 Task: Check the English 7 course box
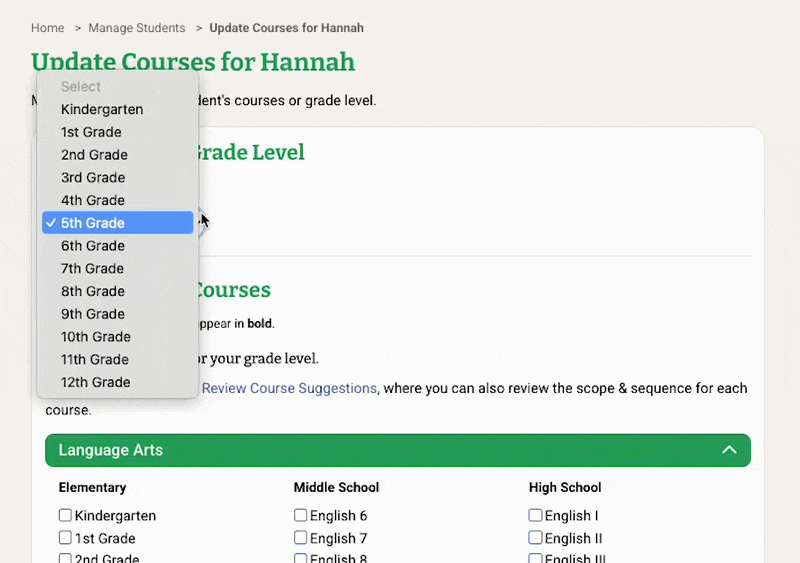[x=300, y=538]
